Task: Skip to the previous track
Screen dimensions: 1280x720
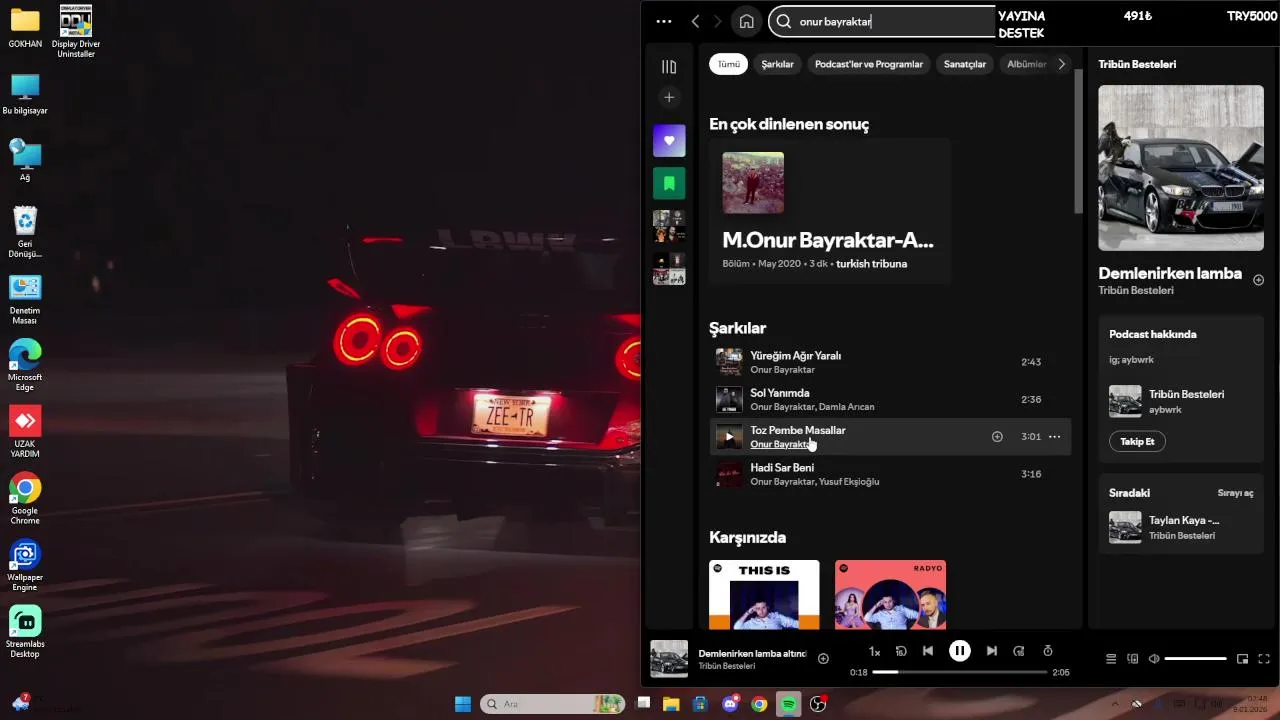Action: tap(928, 651)
